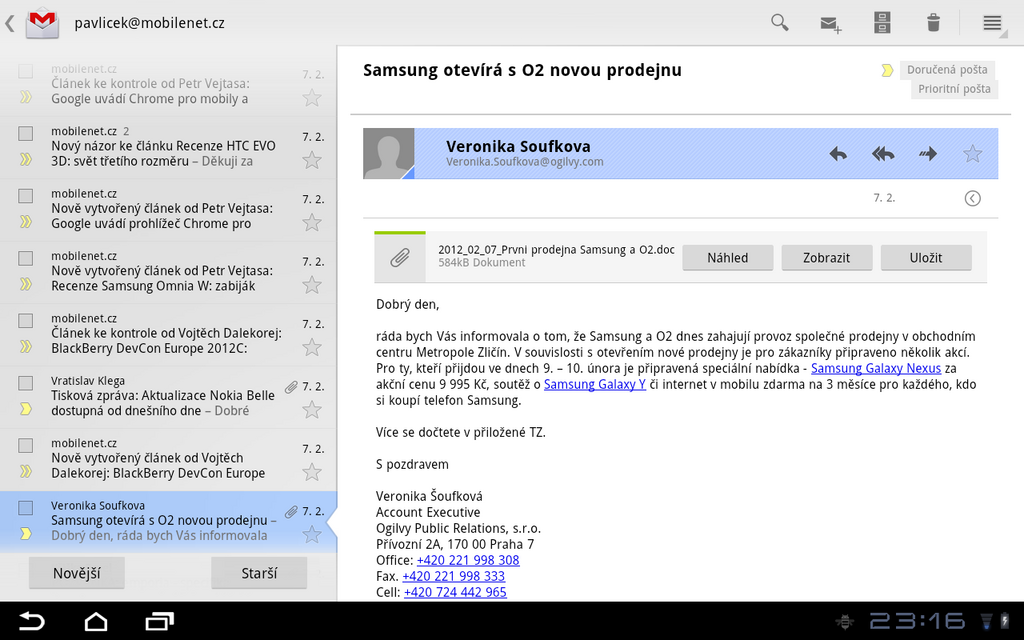Click the Starší button to see older emails

259,572
